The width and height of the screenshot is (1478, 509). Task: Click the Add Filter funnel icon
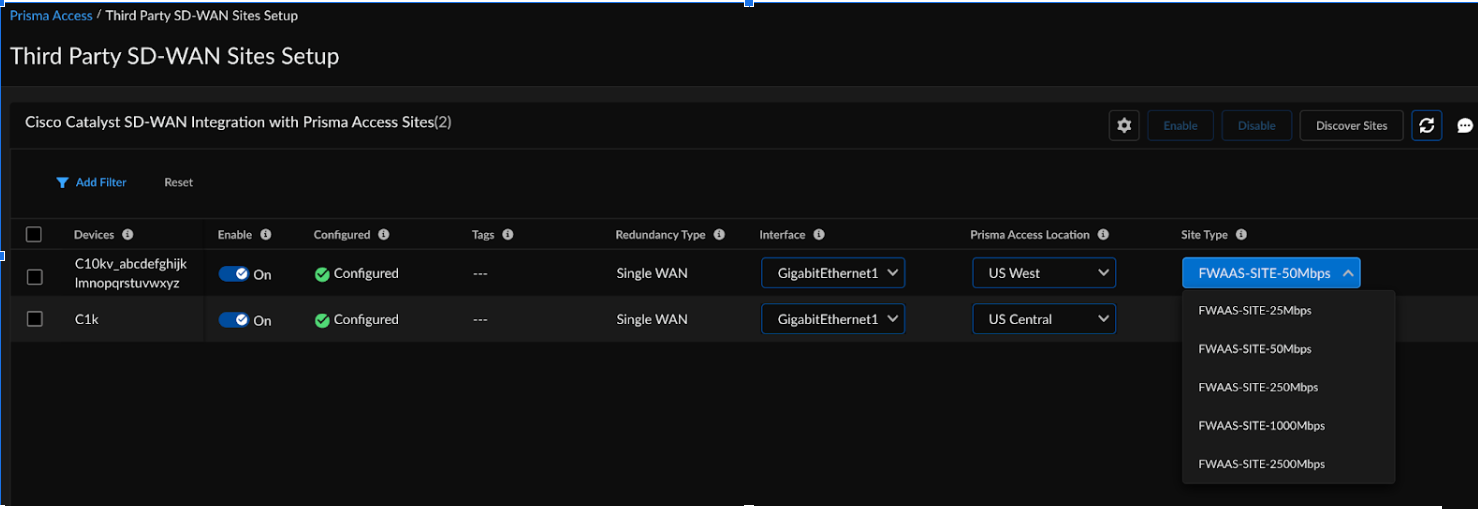(62, 183)
